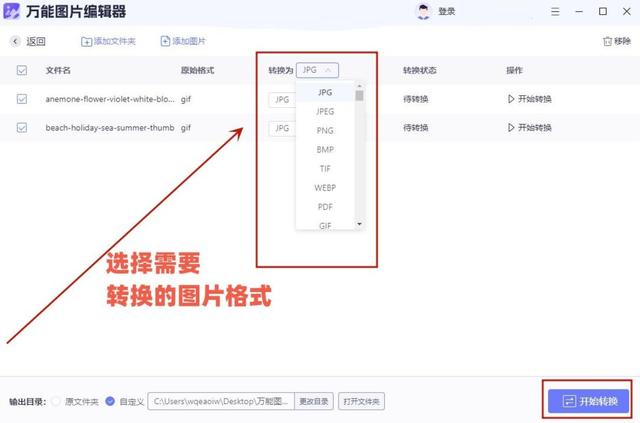Click play icon to convert beach-holiday file

(511, 128)
